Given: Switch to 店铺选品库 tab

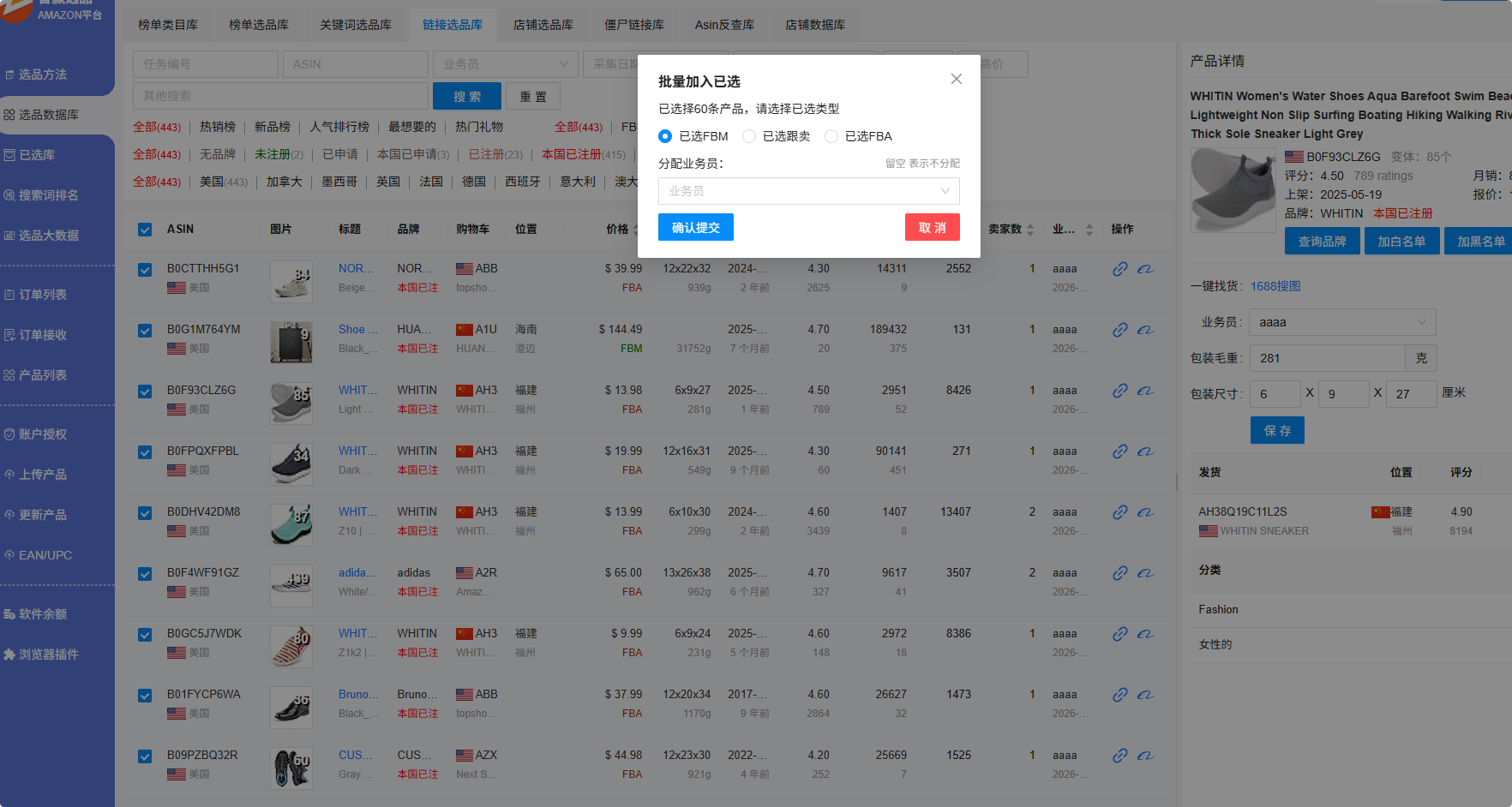Looking at the screenshot, I should point(543,25).
